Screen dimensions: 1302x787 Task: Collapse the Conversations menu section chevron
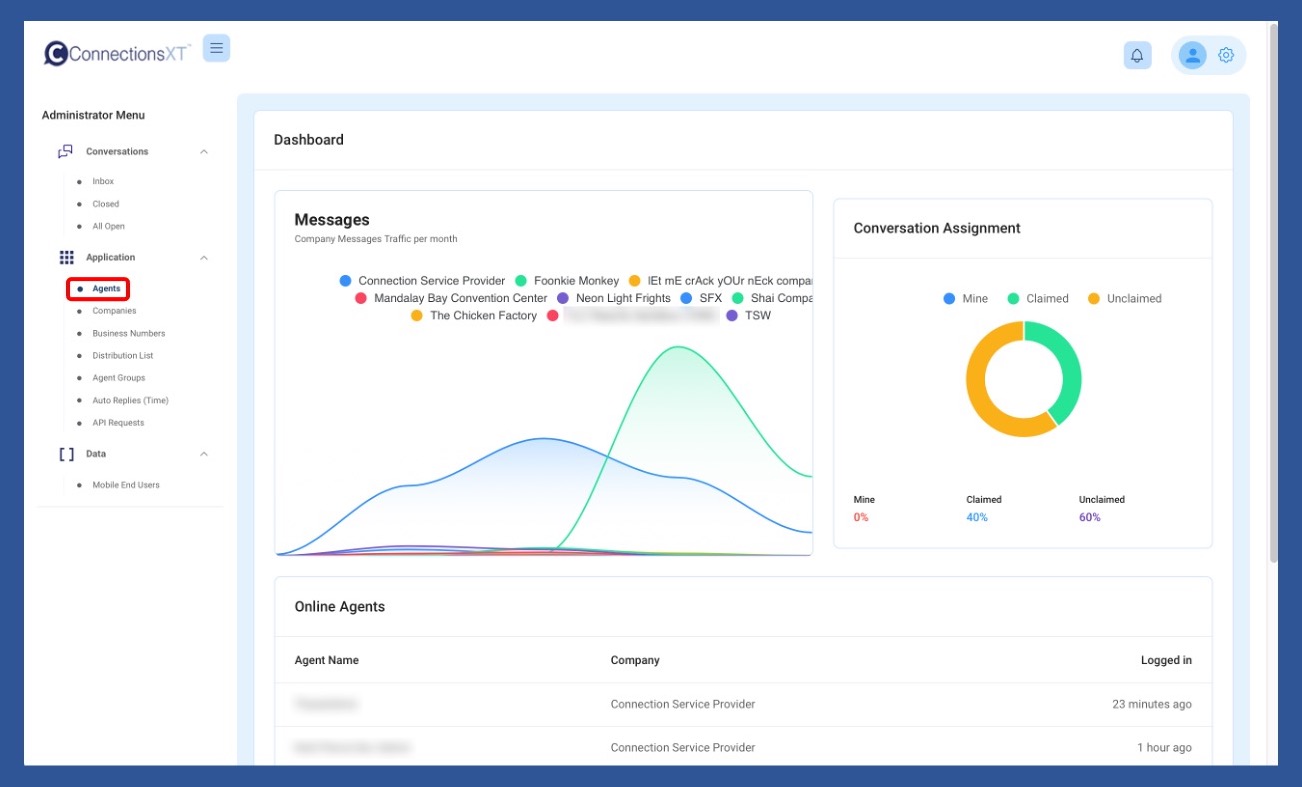pos(204,152)
